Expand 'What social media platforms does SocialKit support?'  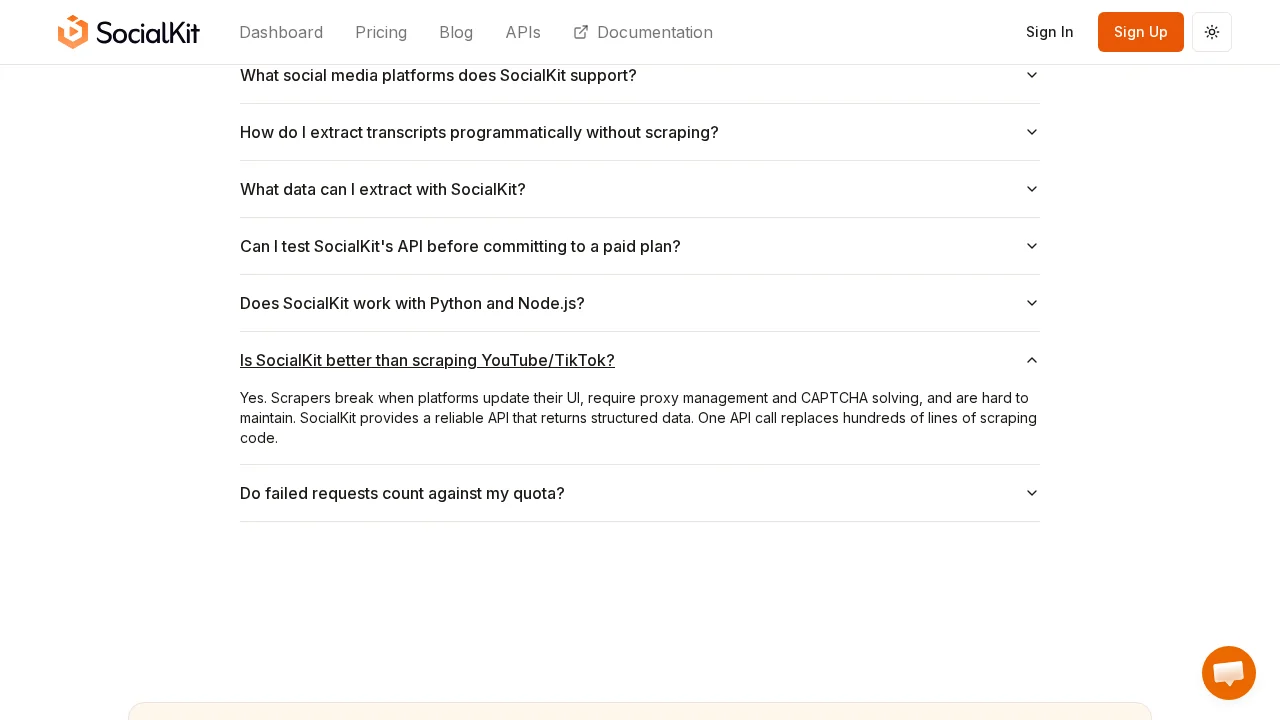point(438,75)
